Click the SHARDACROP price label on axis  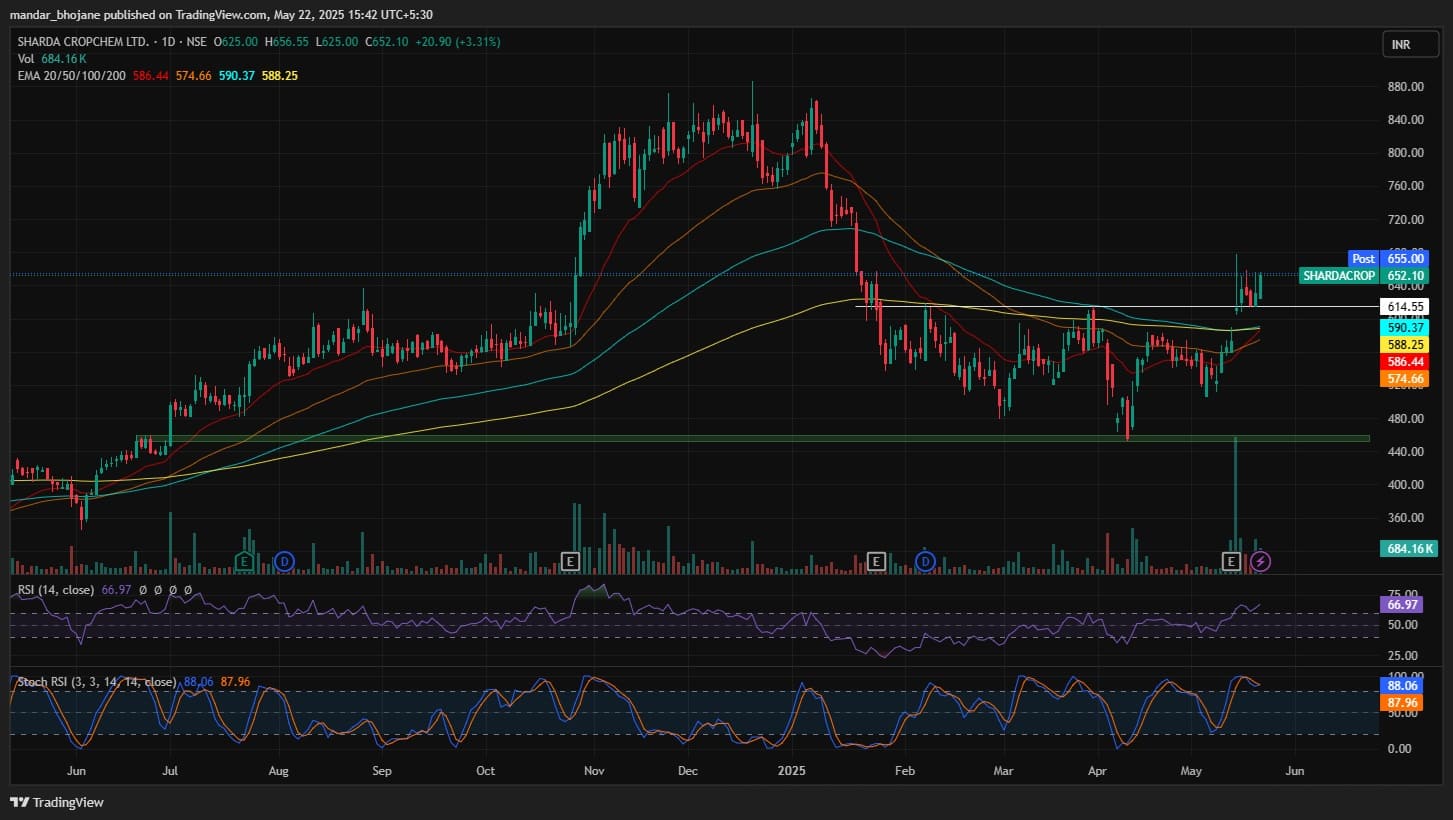(x=1339, y=275)
